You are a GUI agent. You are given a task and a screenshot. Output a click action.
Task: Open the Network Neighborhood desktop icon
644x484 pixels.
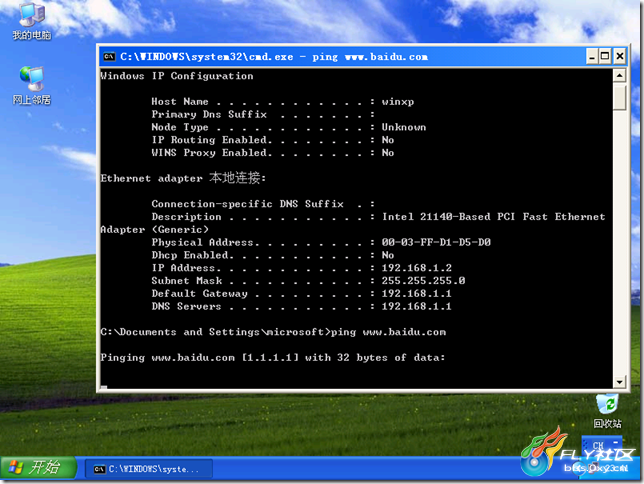click(x=32, y=85)
